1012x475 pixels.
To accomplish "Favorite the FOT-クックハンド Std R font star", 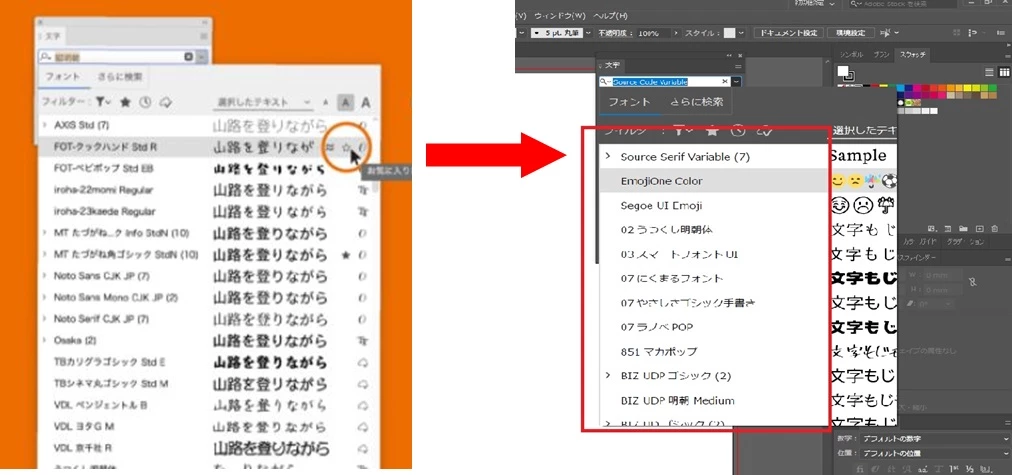I will point(346,148).
